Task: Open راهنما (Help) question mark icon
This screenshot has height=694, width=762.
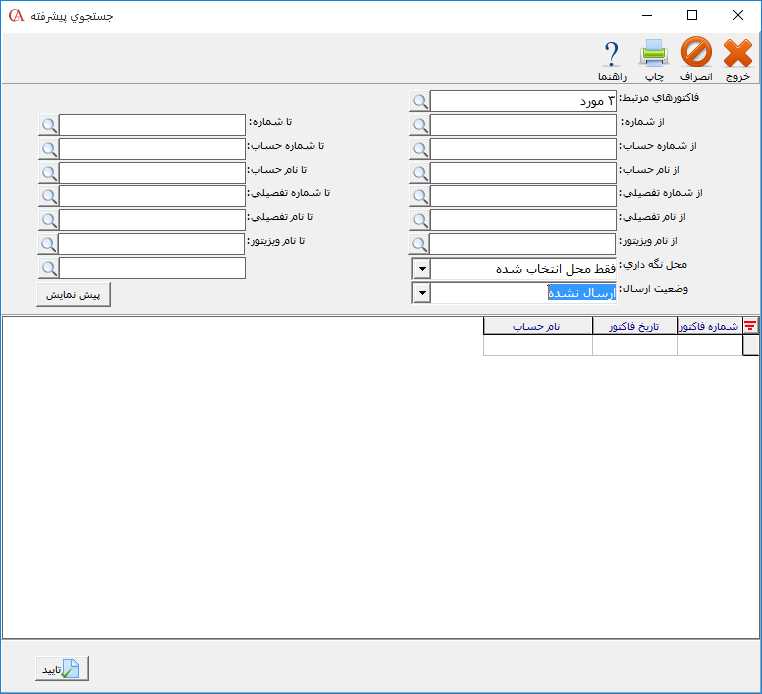Action: [612, 54]
